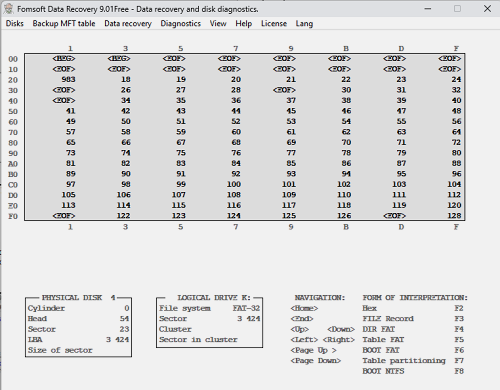Click the <Left> navigation command
The height and width of the screenshot is (390, 500).
click(304, 340)
